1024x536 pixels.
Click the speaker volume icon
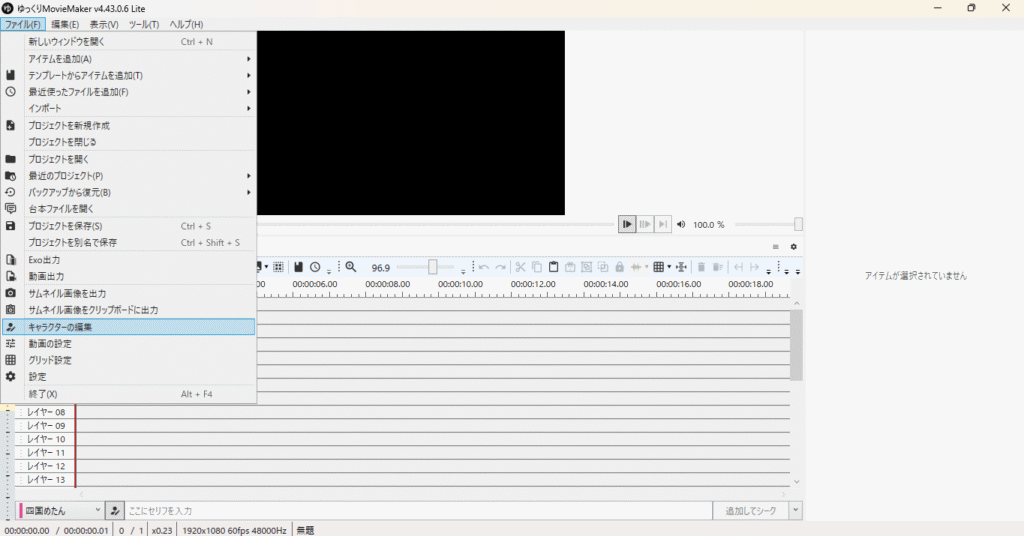(x=681, y=225)
